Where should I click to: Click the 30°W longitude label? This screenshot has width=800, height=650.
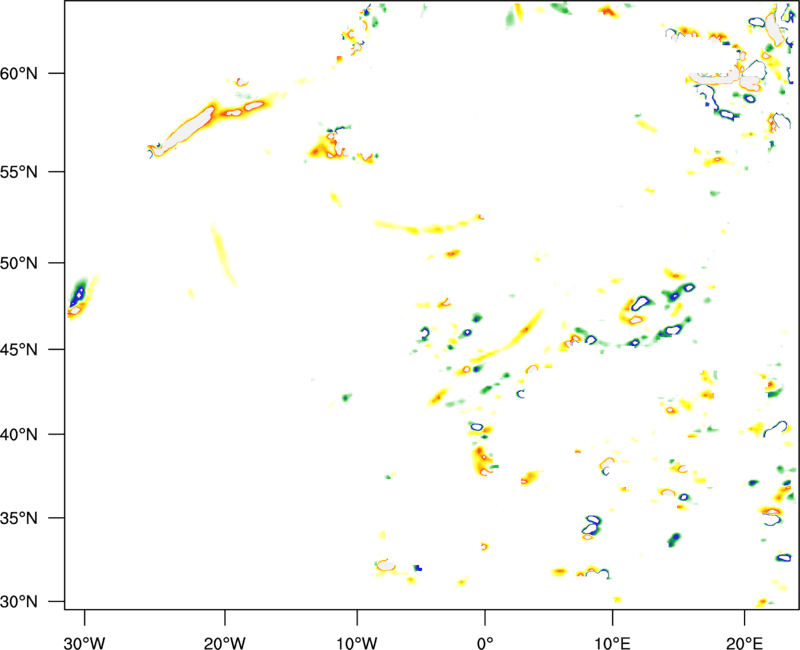(x=85, y=643)
